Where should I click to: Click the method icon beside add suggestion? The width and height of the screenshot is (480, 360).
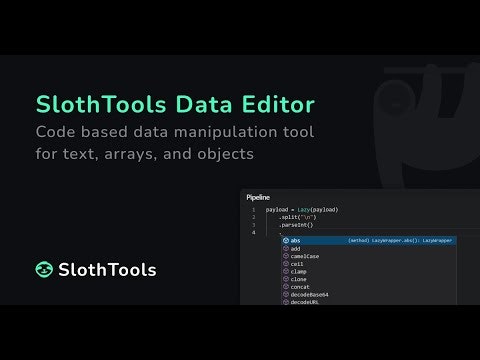pyautogui.click(x=286, y=248)
